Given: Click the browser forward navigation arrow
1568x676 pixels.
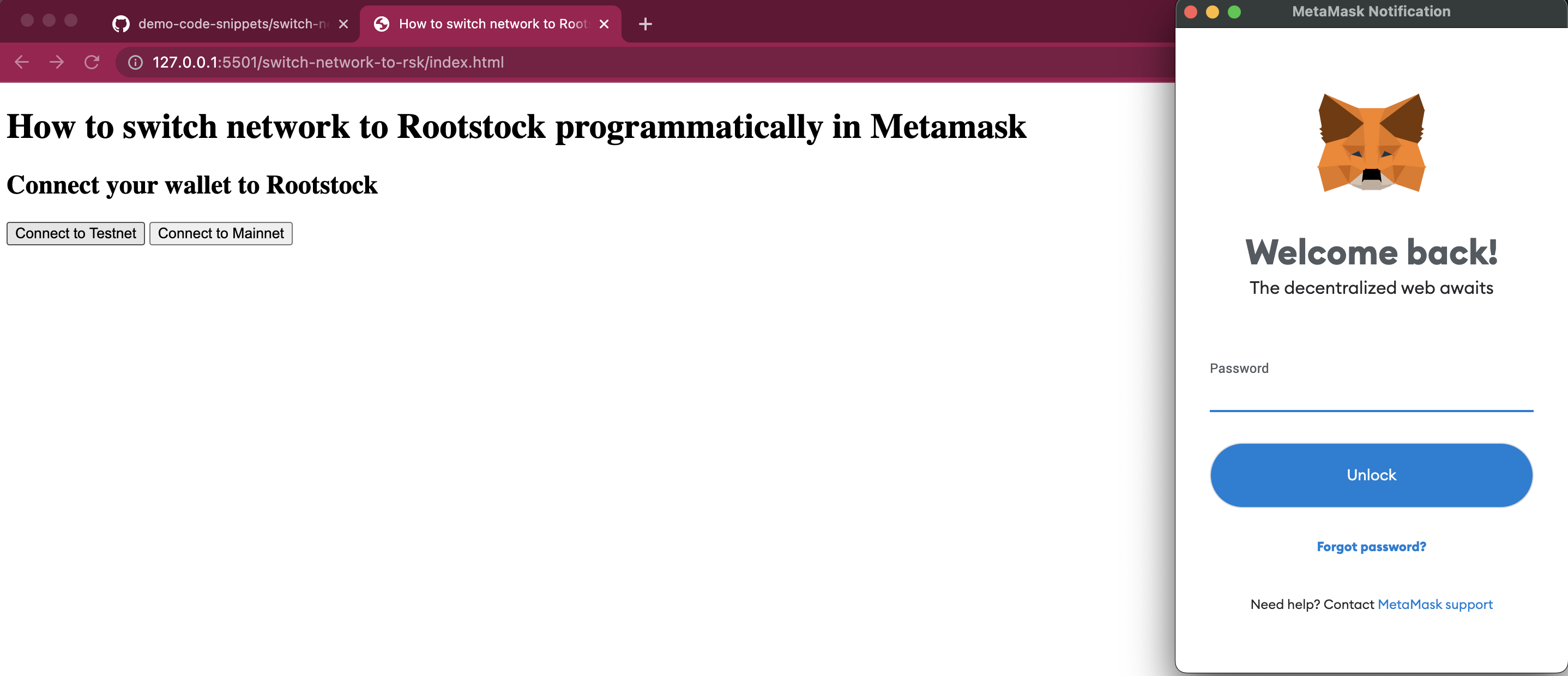Looking at the screenshot, I should 57,62.
